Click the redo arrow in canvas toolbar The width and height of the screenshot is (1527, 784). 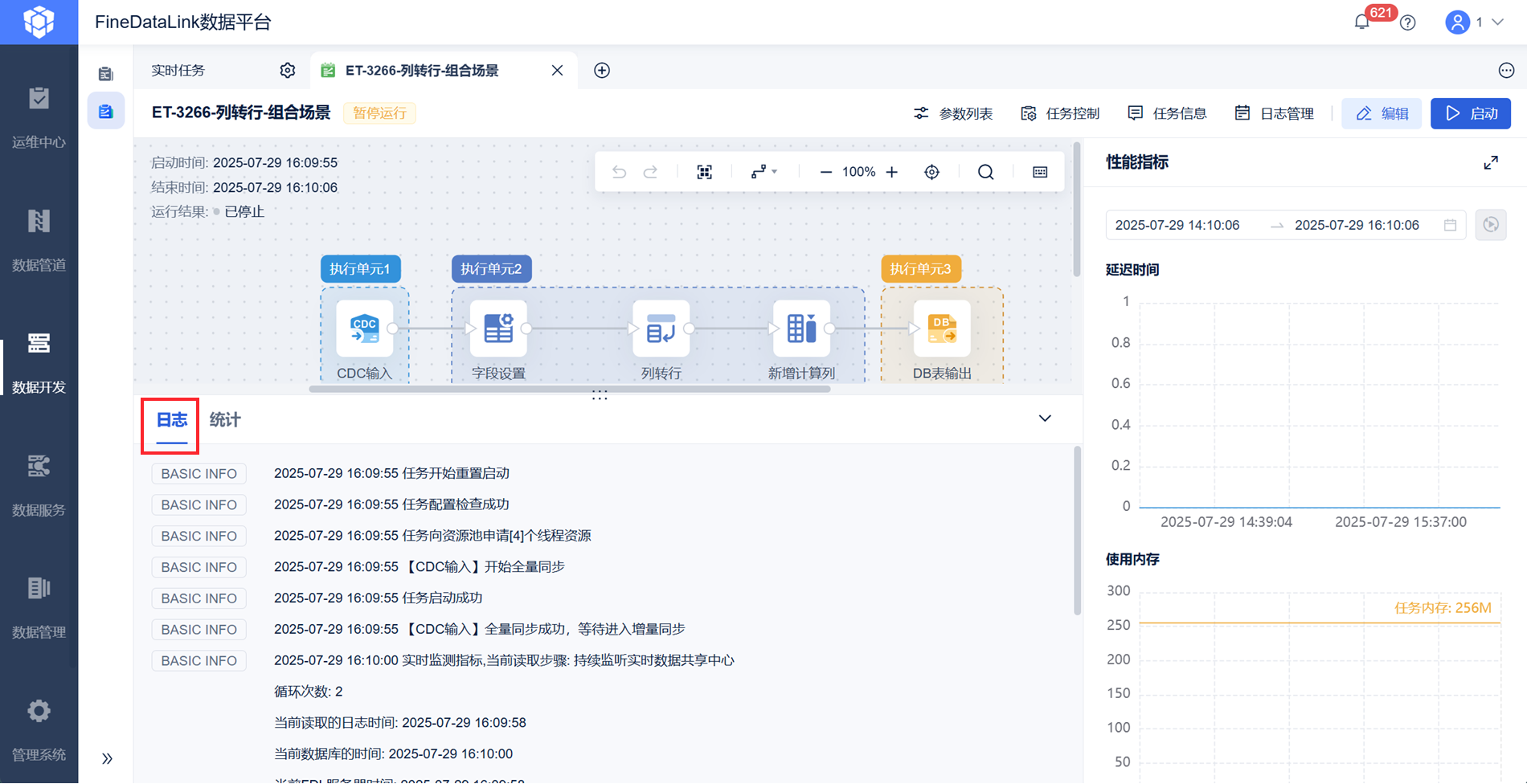(x=651, y=172)
